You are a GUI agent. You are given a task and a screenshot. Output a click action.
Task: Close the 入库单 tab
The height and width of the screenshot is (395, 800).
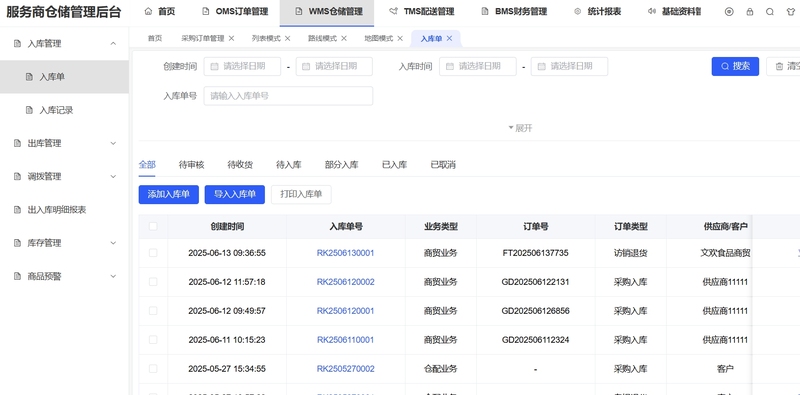pyautogui.click(x=449, y=38)
